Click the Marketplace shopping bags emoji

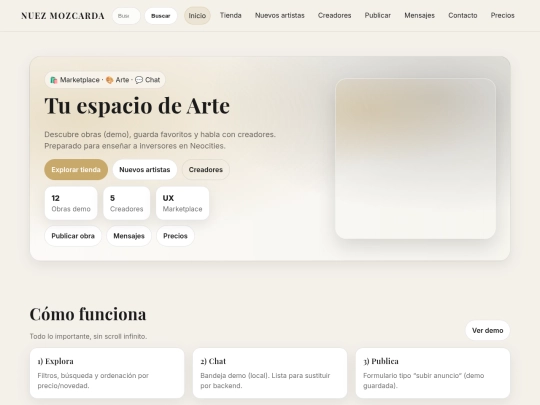tap(54, 80)
